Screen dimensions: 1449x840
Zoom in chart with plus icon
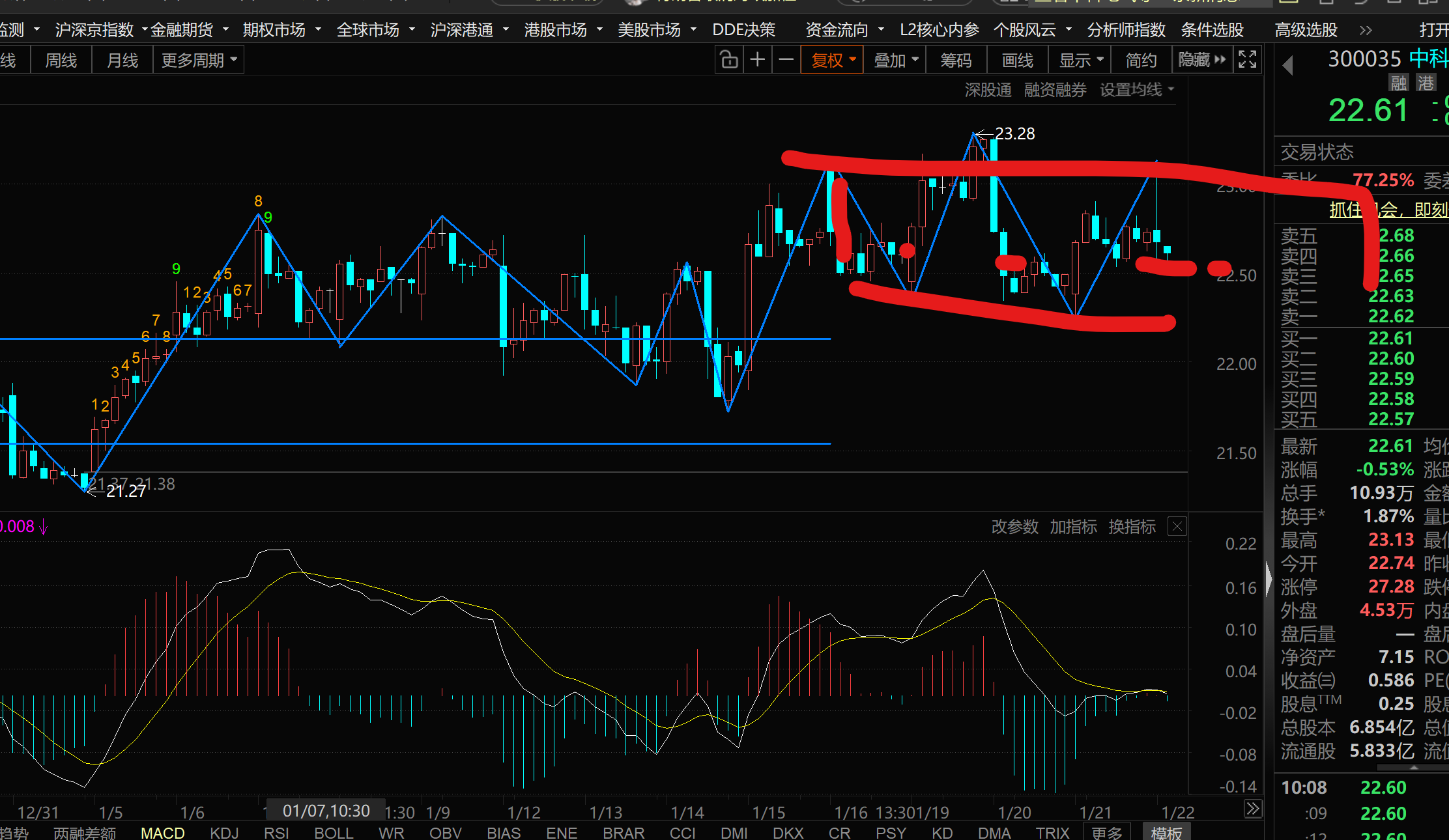click(x=758, y=60)
